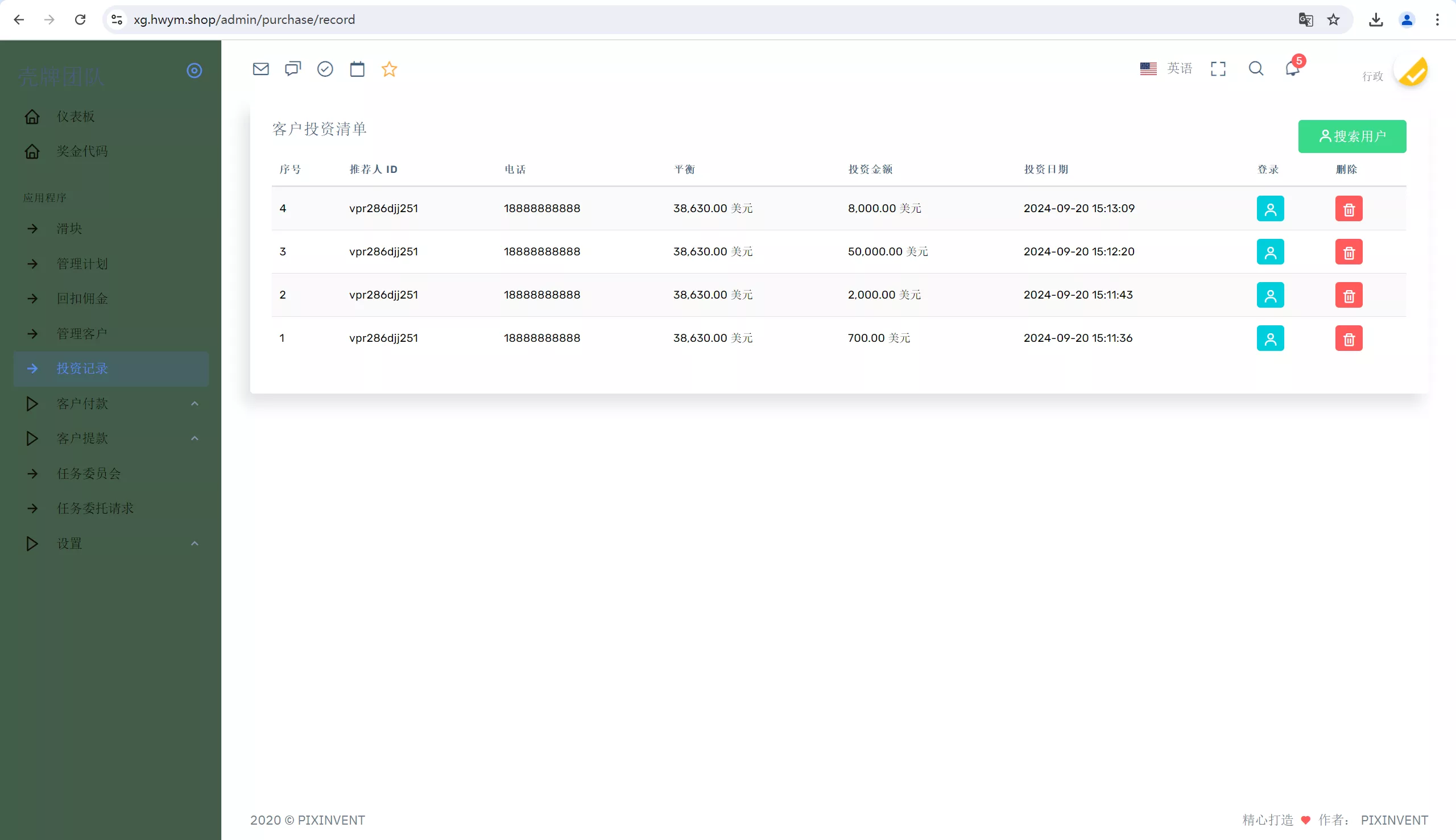Open the mail envelope icon in top toolbar
1456x840 pixels.
pos(260,69)
